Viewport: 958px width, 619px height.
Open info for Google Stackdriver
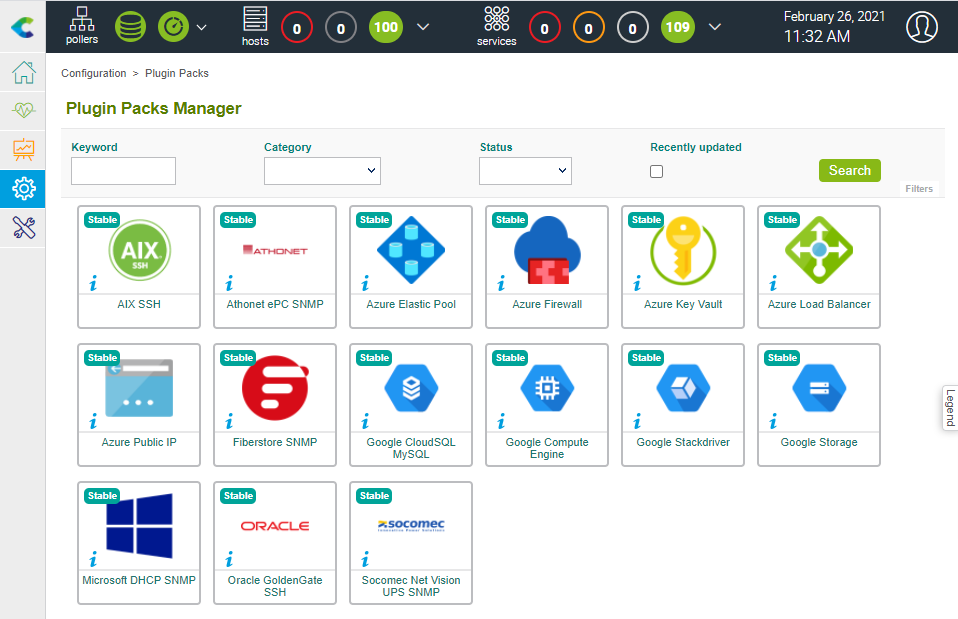point(637,422)
